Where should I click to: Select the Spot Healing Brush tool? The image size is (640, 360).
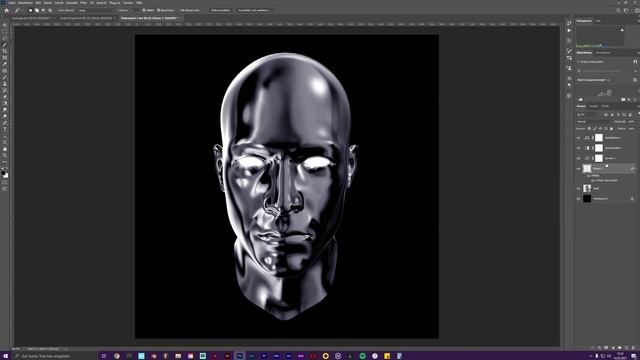[5, 71]
